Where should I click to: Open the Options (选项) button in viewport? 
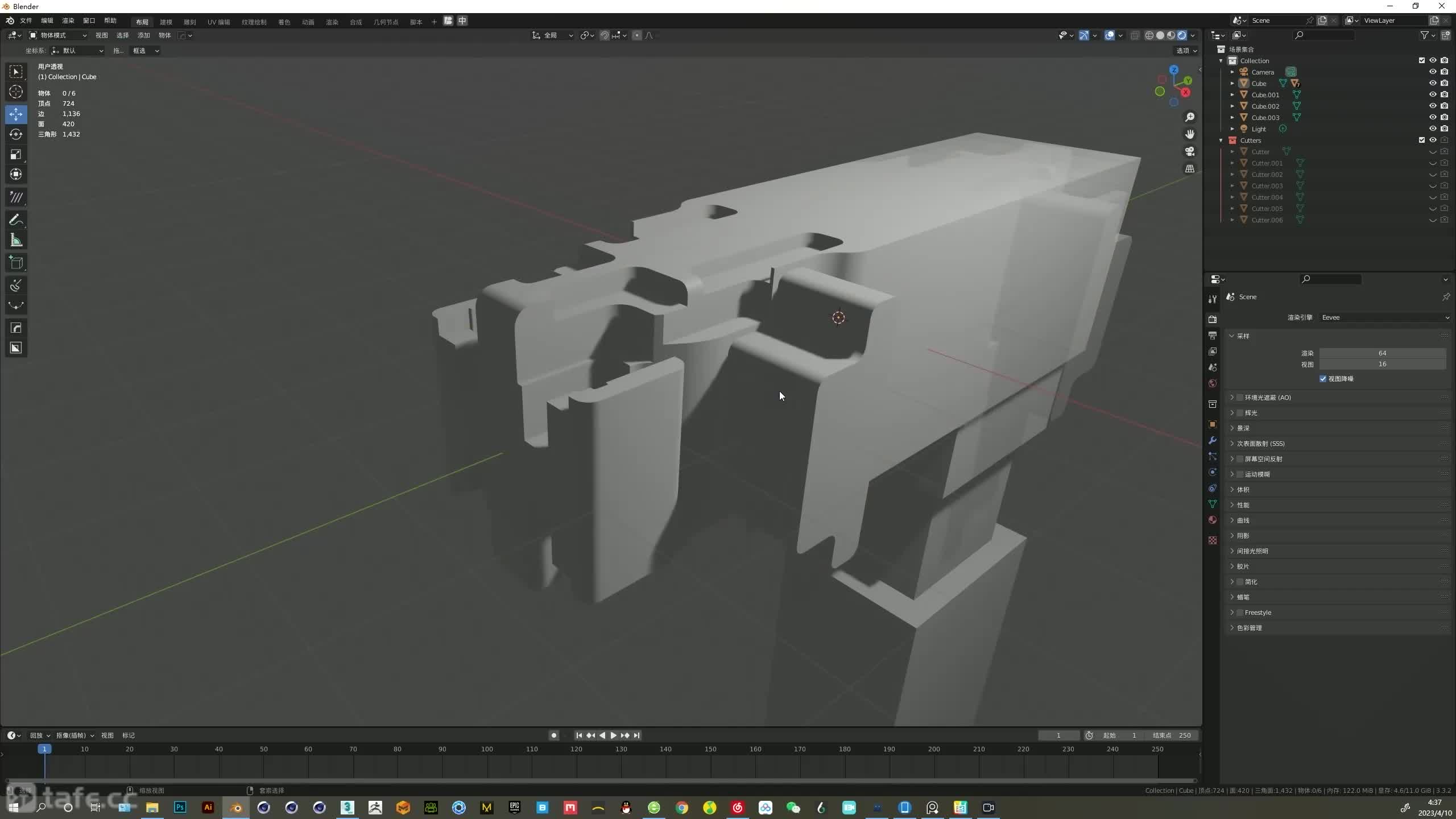(1186, 51)
